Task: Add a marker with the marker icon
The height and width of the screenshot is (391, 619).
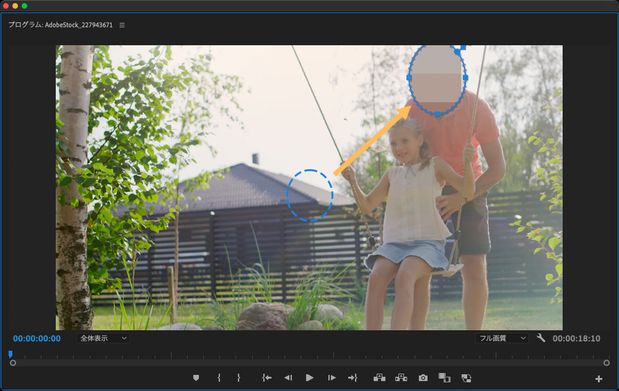Action: tap(196, 378)
